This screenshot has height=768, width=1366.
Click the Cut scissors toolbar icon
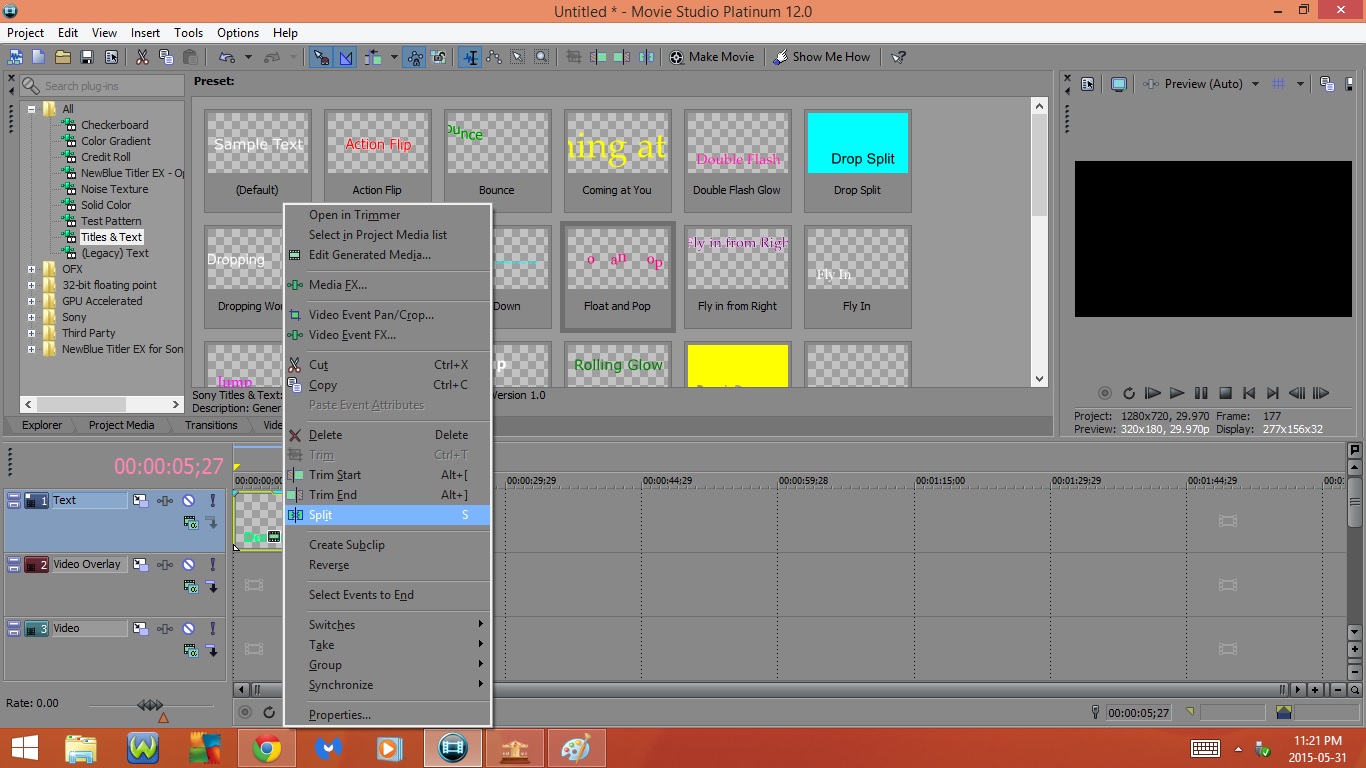click(142, 57)
